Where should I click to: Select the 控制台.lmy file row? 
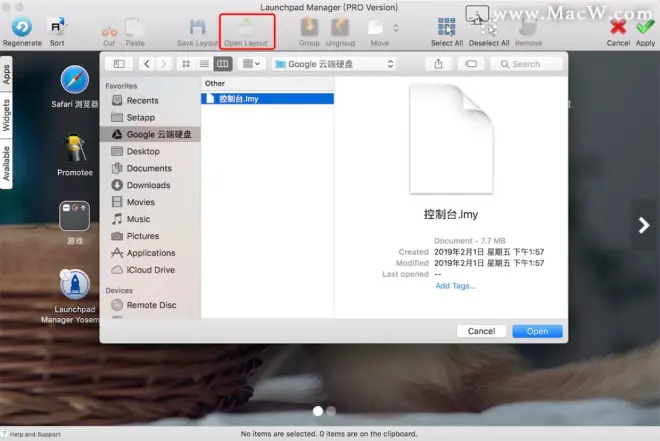267,99
